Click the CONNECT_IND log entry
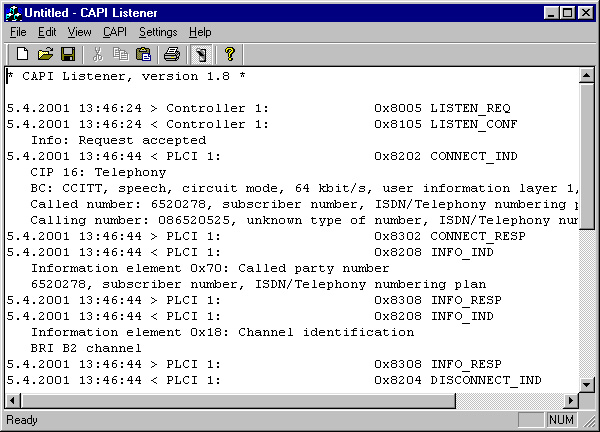600x432 pixels. point(262,156)
